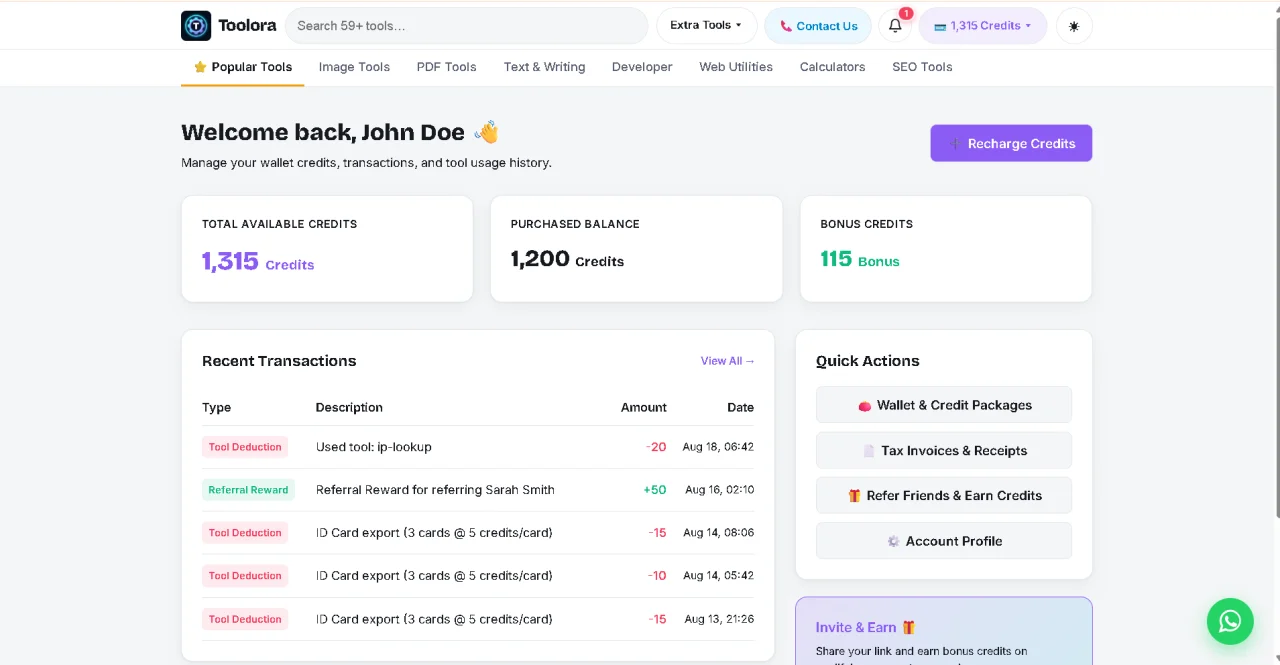Select the Popular Tools tab
This screenshot has height=665, width=1280.
(x=243, y=67)
